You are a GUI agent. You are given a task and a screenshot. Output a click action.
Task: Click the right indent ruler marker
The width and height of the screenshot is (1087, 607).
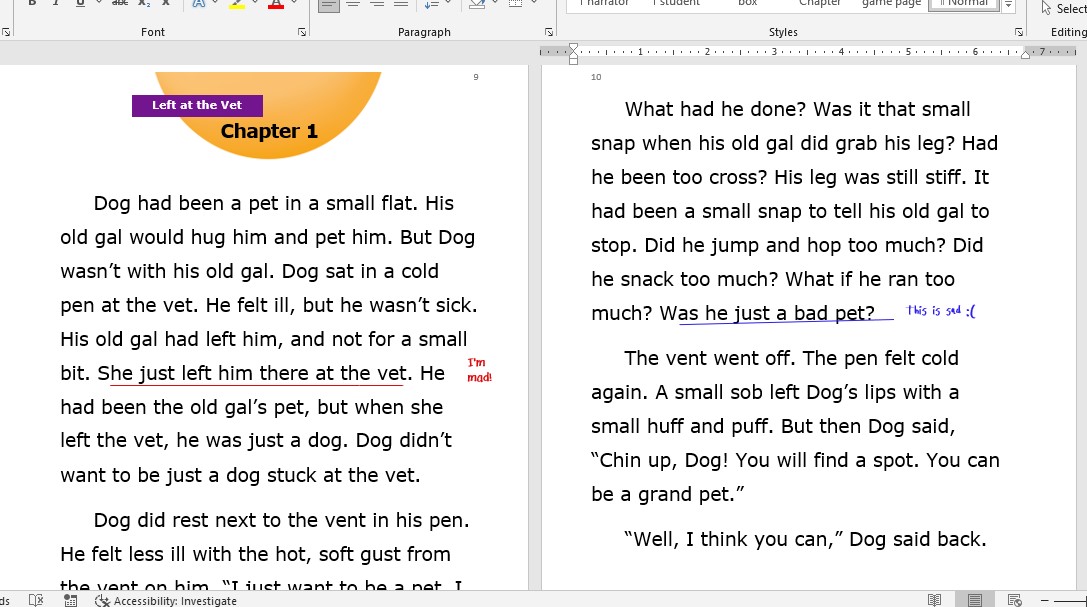[x=1025, y=54]
